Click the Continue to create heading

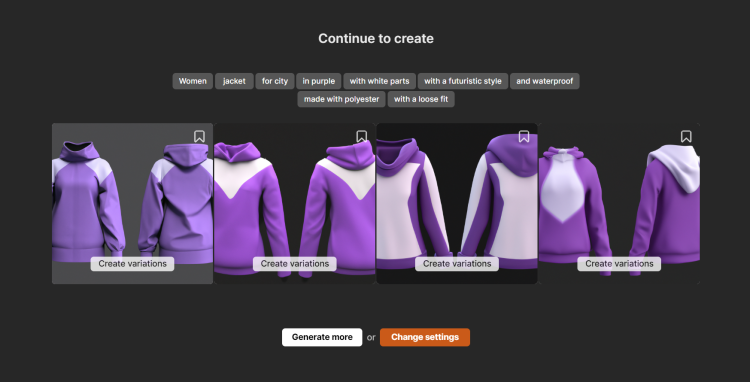pyautogui.click(x=376, y=39)
